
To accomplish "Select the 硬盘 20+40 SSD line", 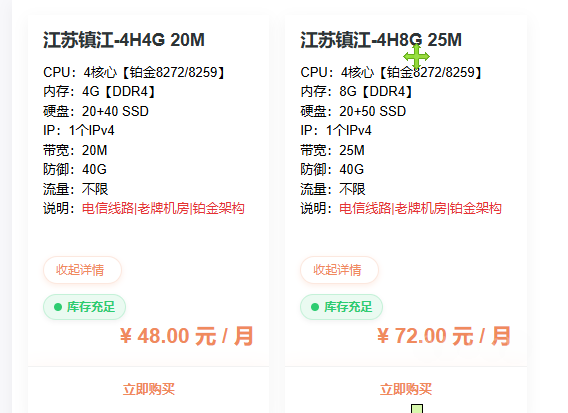I will pyautogui.click(x=96, y=111).
